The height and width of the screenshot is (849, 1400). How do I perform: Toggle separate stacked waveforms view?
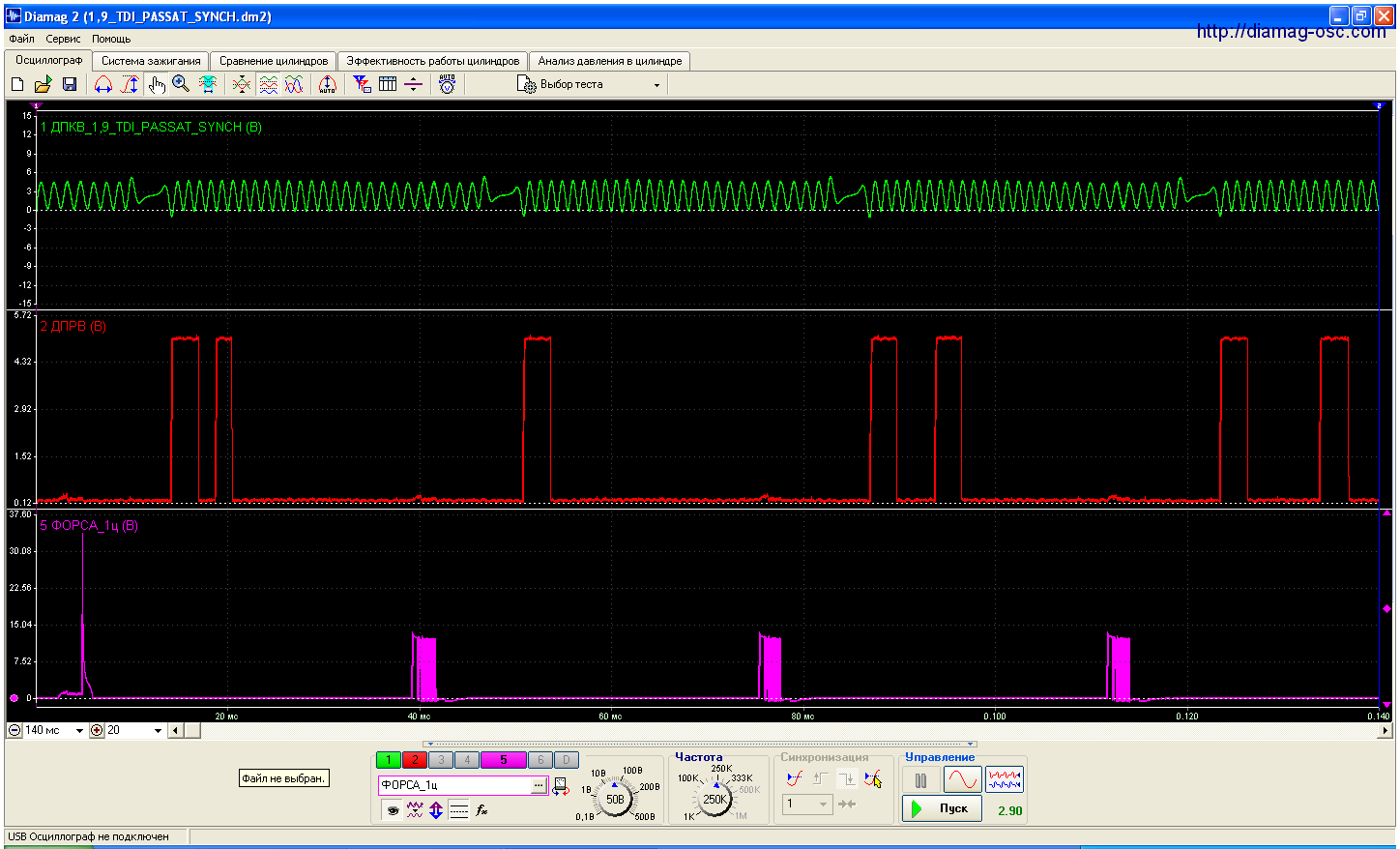[269, 85]
